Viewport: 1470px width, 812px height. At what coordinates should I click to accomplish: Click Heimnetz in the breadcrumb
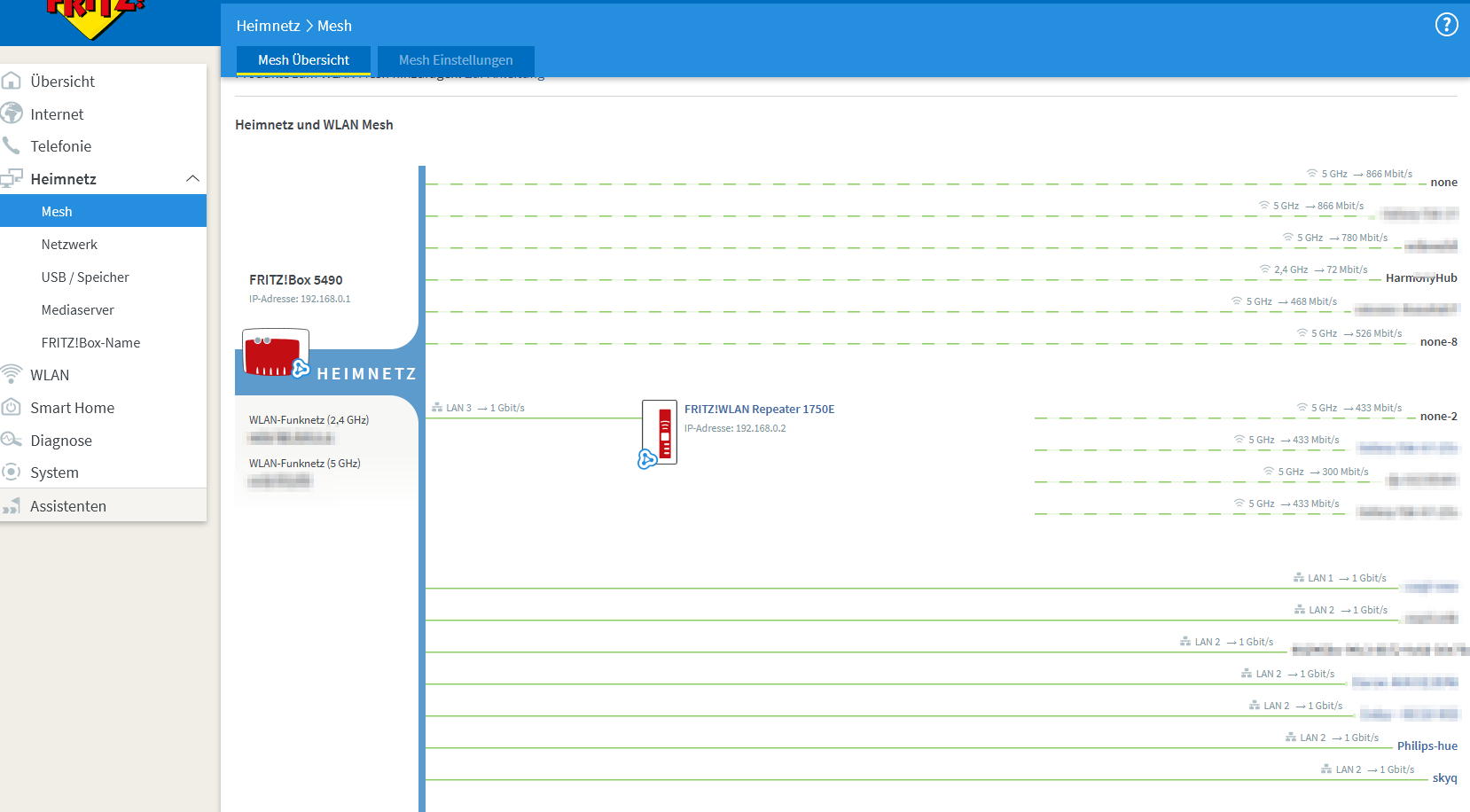268,26
